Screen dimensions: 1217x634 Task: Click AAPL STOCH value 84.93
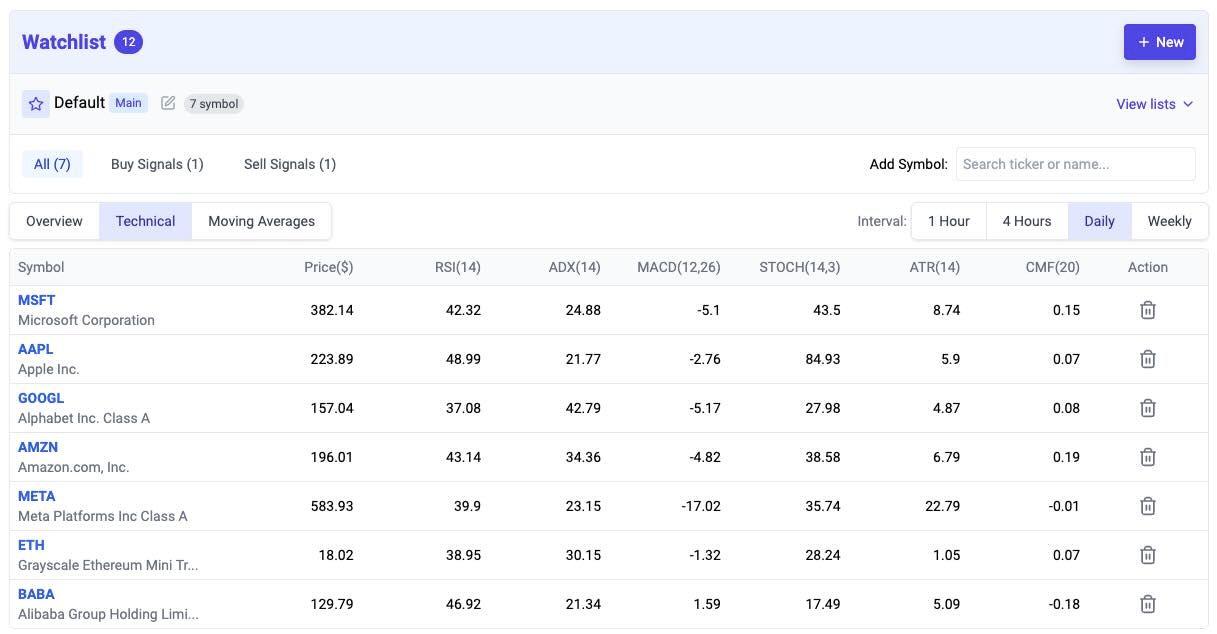[823, 359]
